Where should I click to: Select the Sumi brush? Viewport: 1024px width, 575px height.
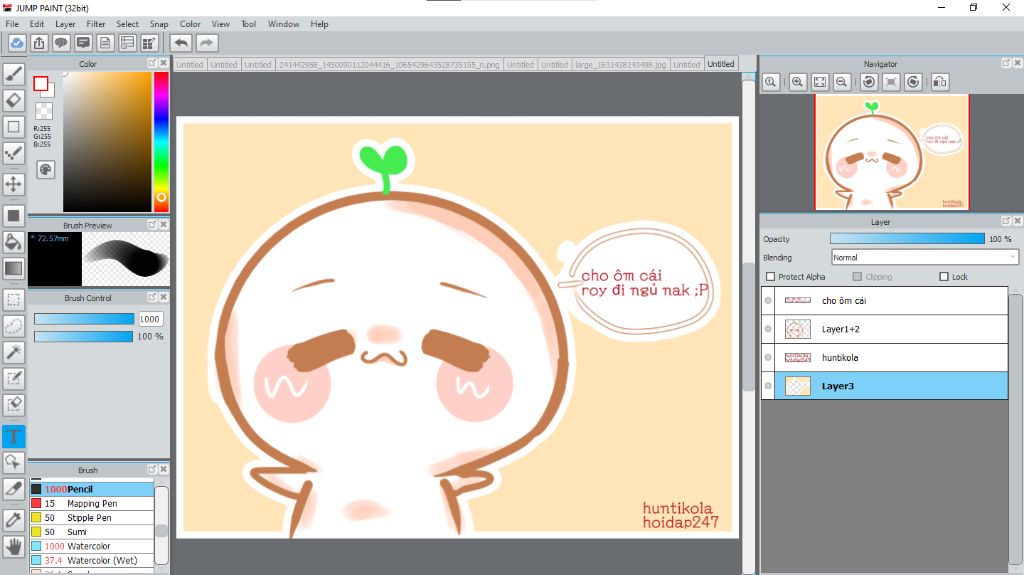point(91,532)
